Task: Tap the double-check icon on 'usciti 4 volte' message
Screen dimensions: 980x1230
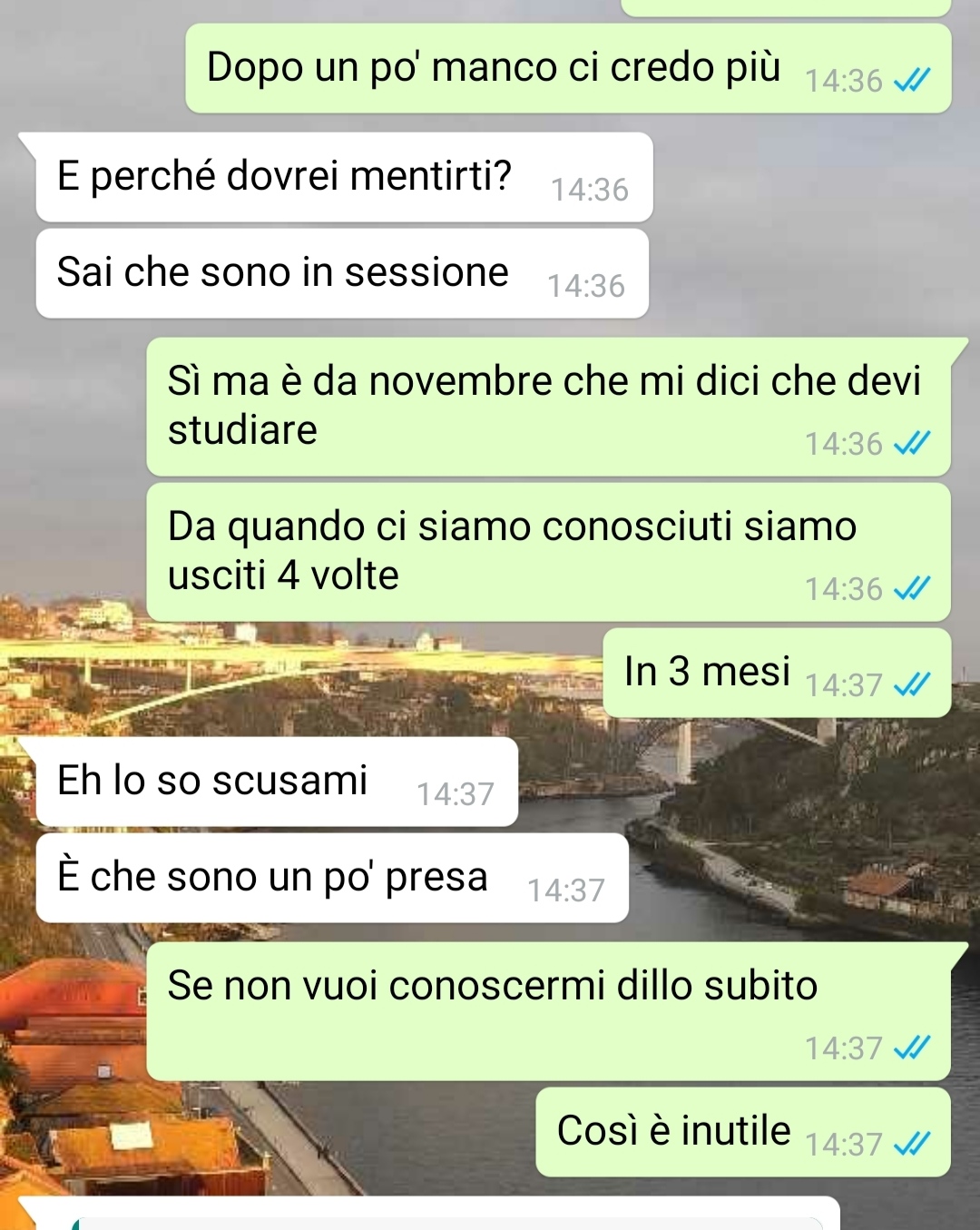Action: click(x=911, y=589)
